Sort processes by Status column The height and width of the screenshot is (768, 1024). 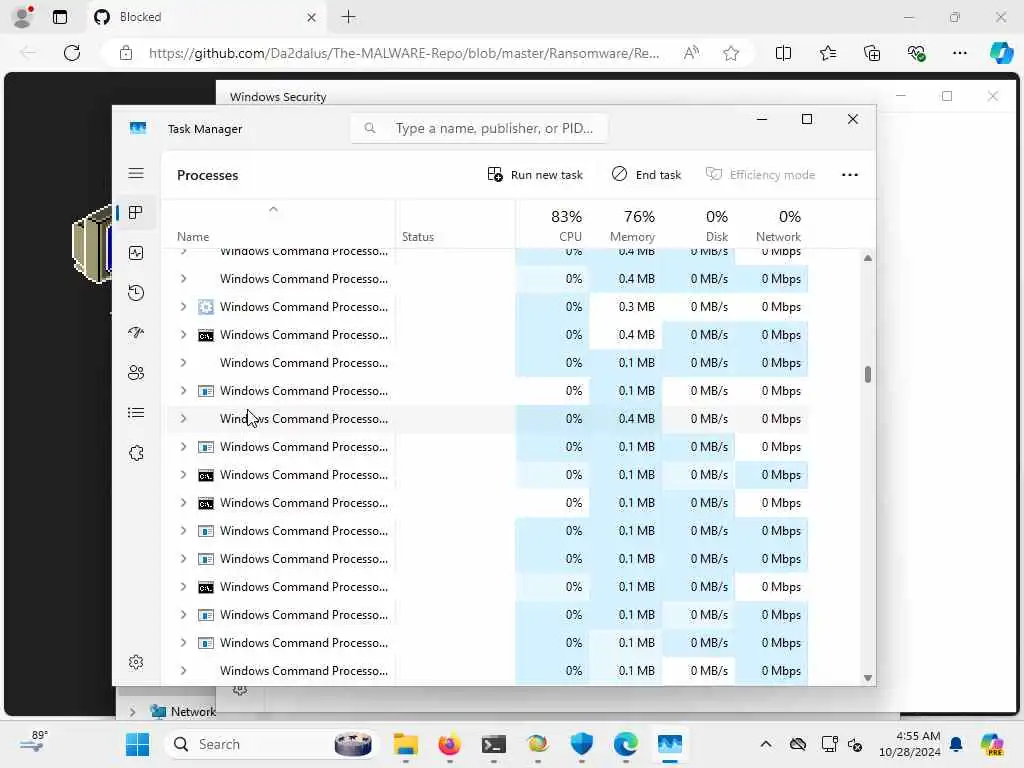pyautogui.click(x=455, y=225)
